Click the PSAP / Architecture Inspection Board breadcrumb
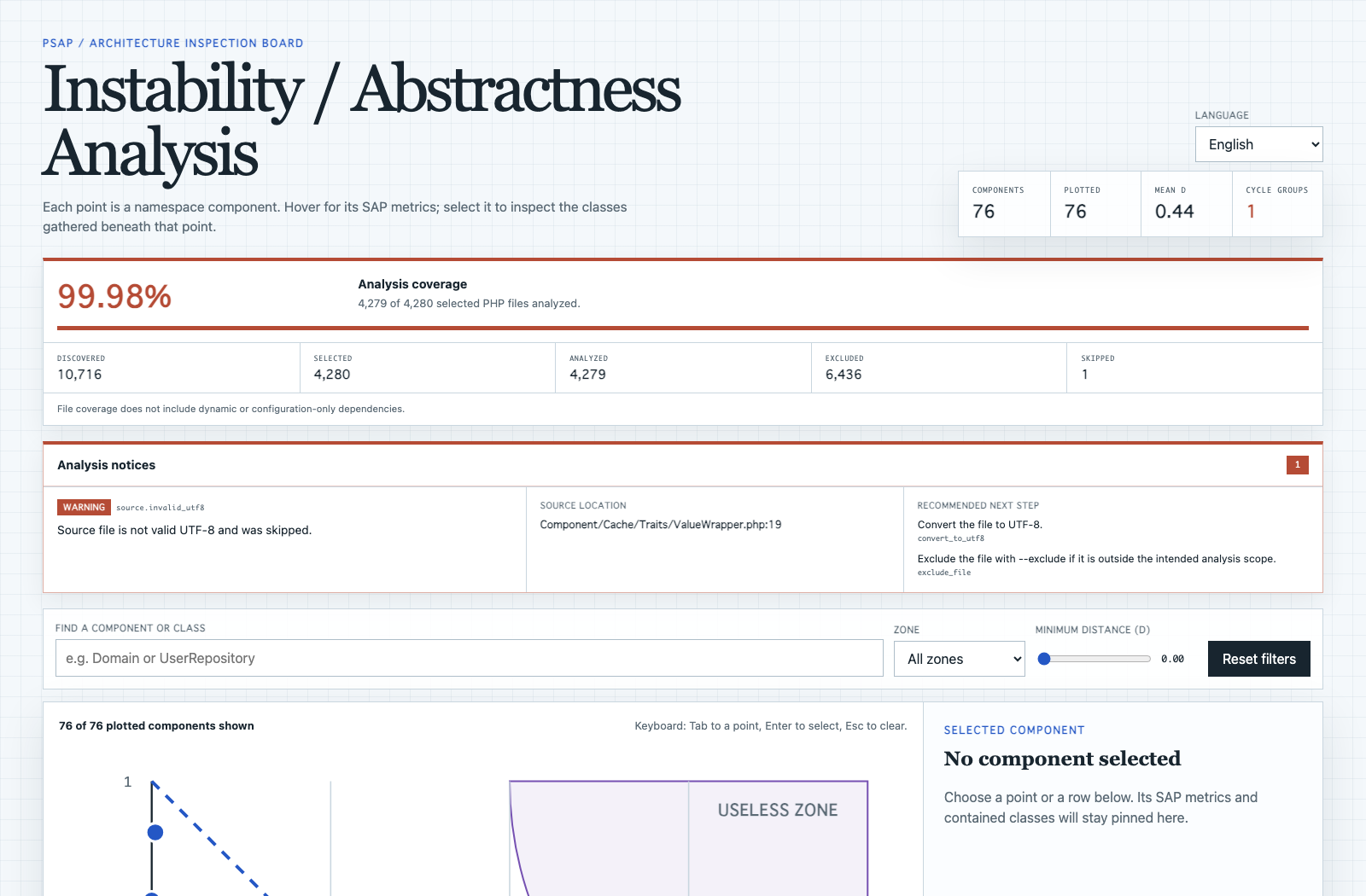The image size is (1366, 896). click(173, 43)
